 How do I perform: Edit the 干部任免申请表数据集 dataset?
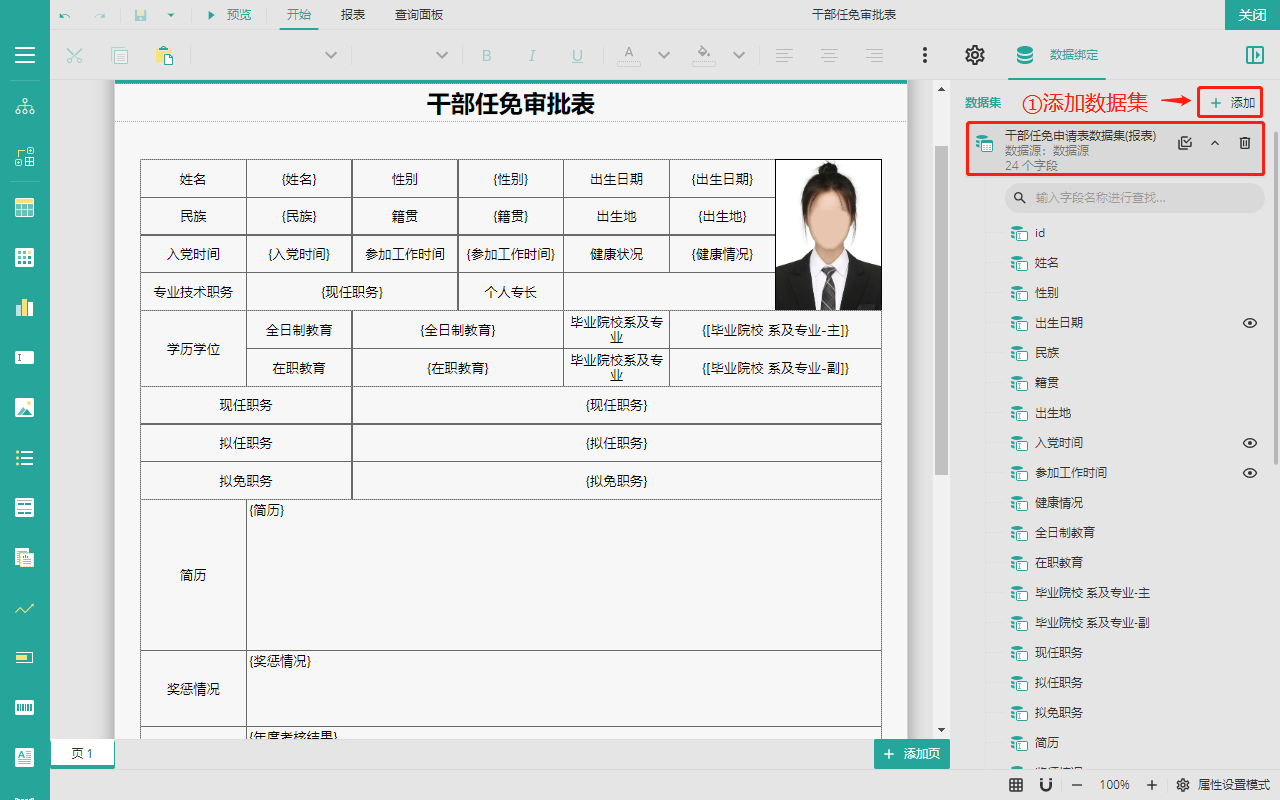(1185, 143)
